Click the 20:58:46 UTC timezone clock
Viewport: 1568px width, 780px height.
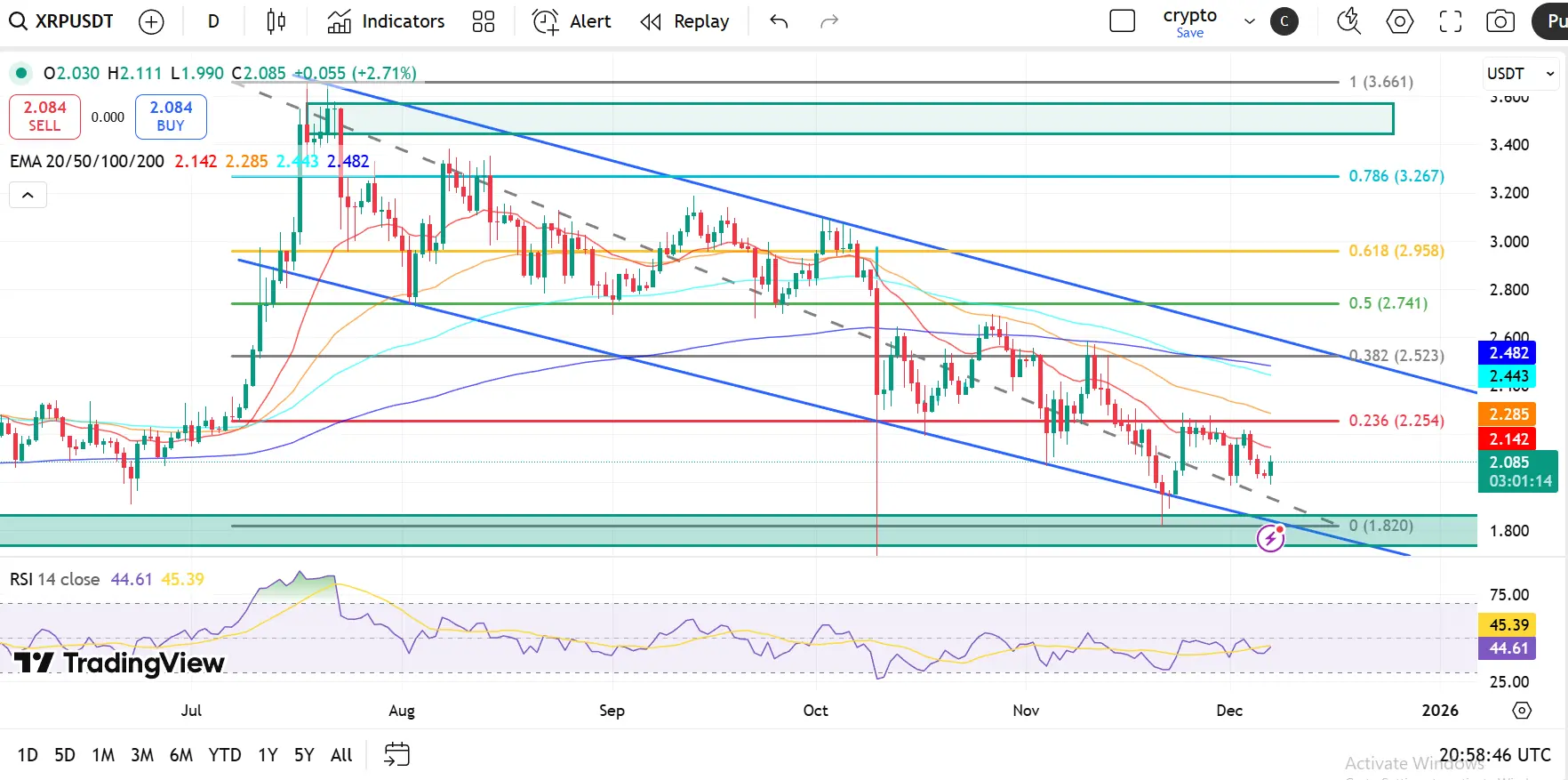click(1495, 755)
